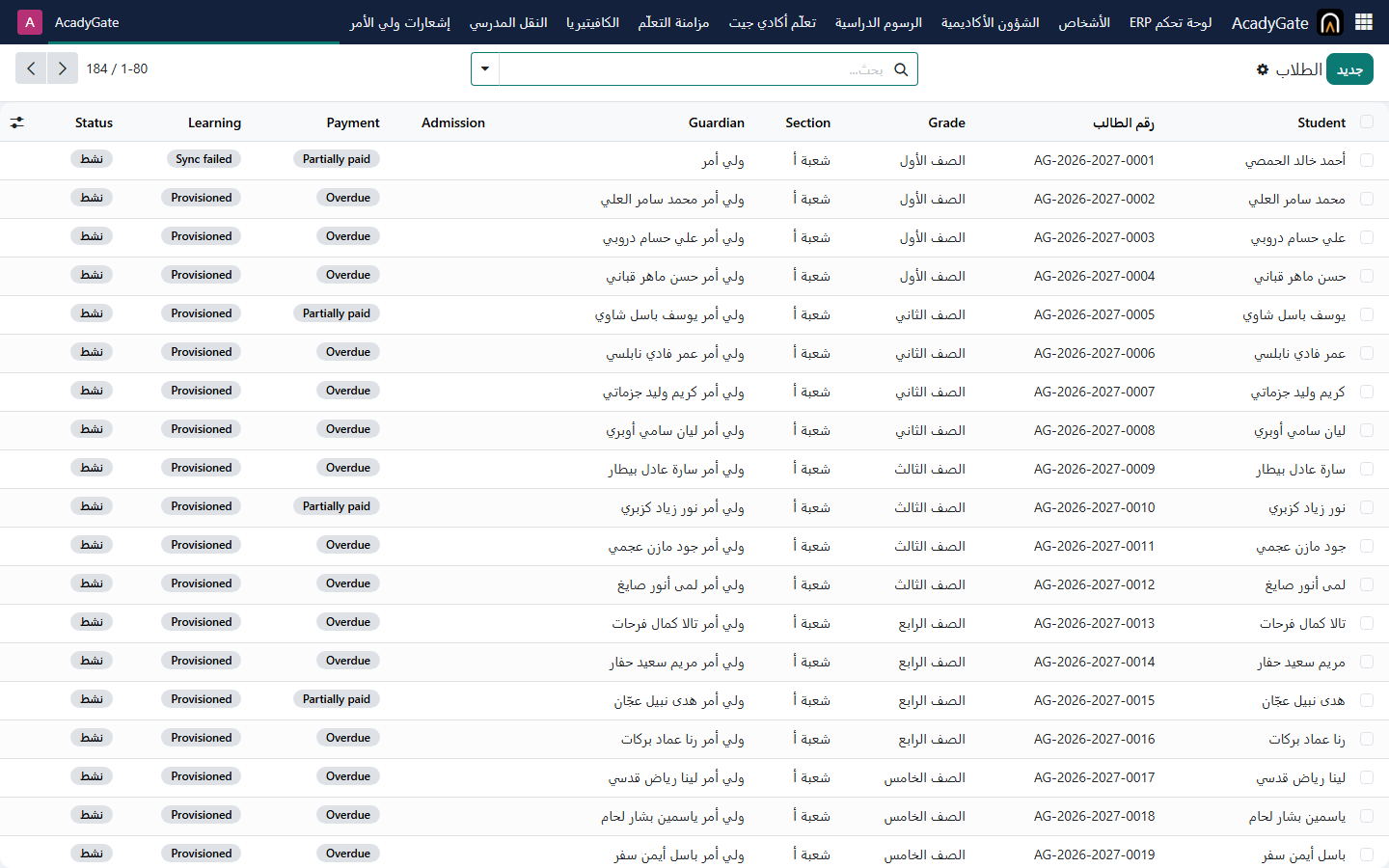Open the user avatar A

30,22
